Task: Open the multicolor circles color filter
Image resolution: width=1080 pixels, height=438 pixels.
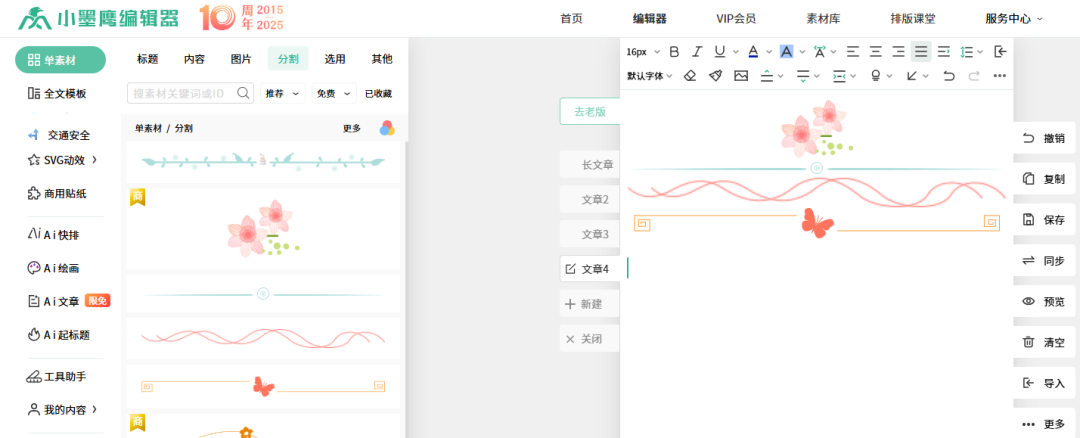Action: coord(387,128)
